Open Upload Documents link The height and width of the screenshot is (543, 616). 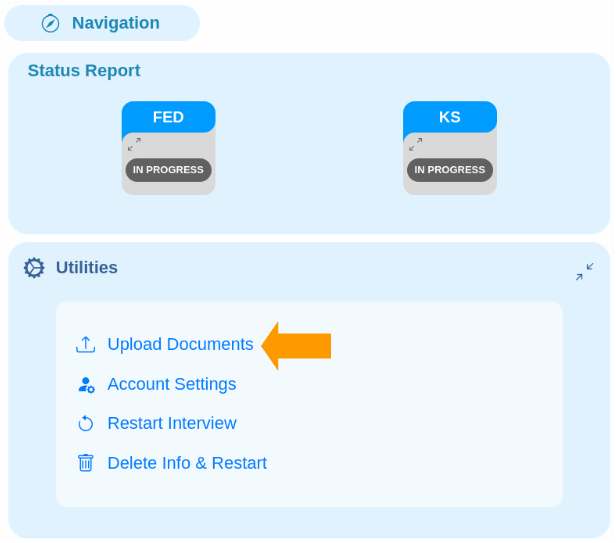pyautogui.click(x=180, y=344)
